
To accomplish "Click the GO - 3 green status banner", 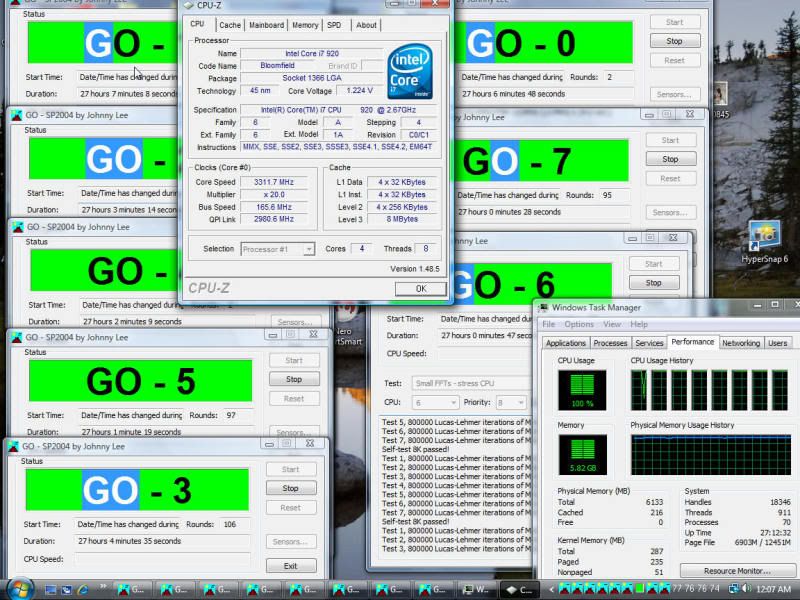I will tap(137, 490).
